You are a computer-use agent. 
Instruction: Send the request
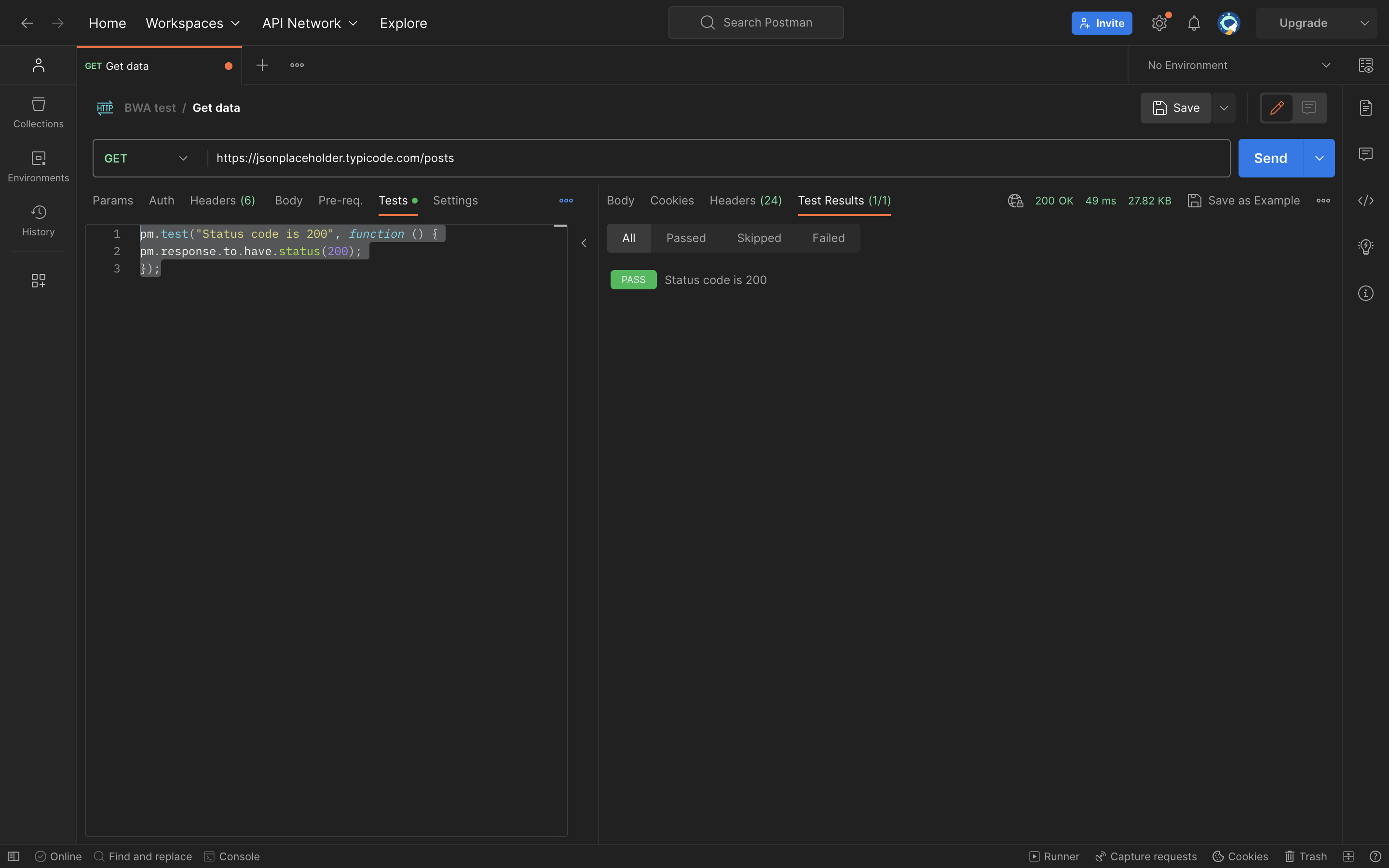tap(1270, 159)
